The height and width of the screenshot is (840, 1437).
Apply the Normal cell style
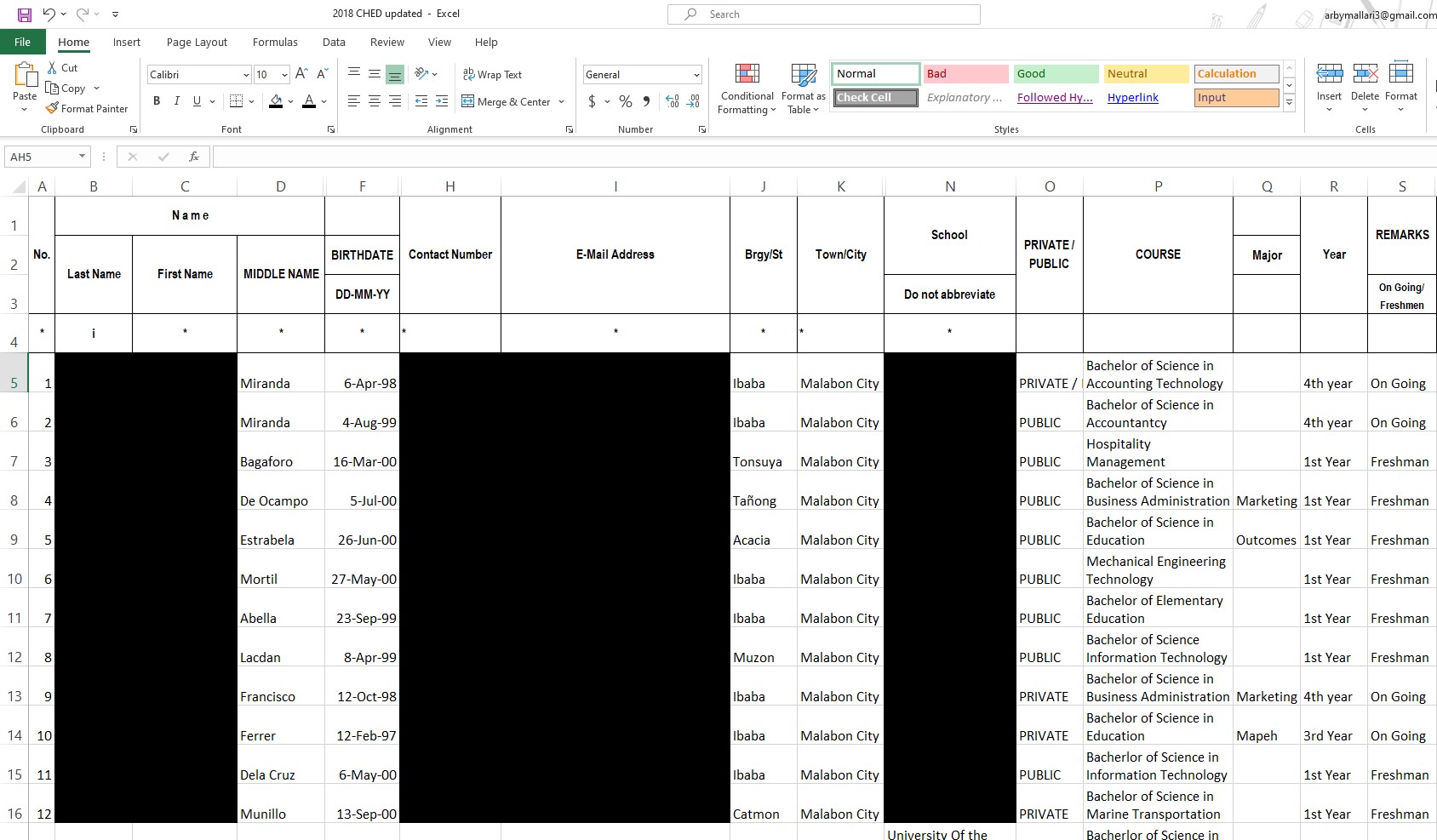click(x=875, y=74)
